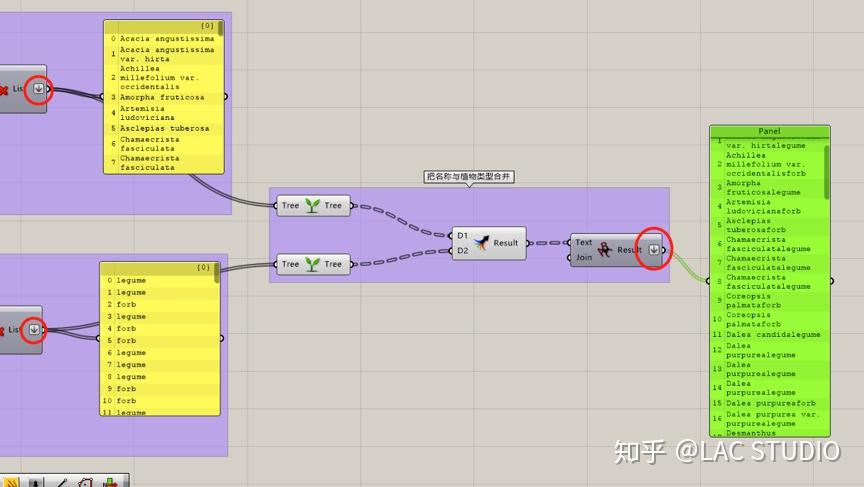864x487 pixels.
Task: Select sprout icon of Tree component fed by legume list
Action: [312, 264]
